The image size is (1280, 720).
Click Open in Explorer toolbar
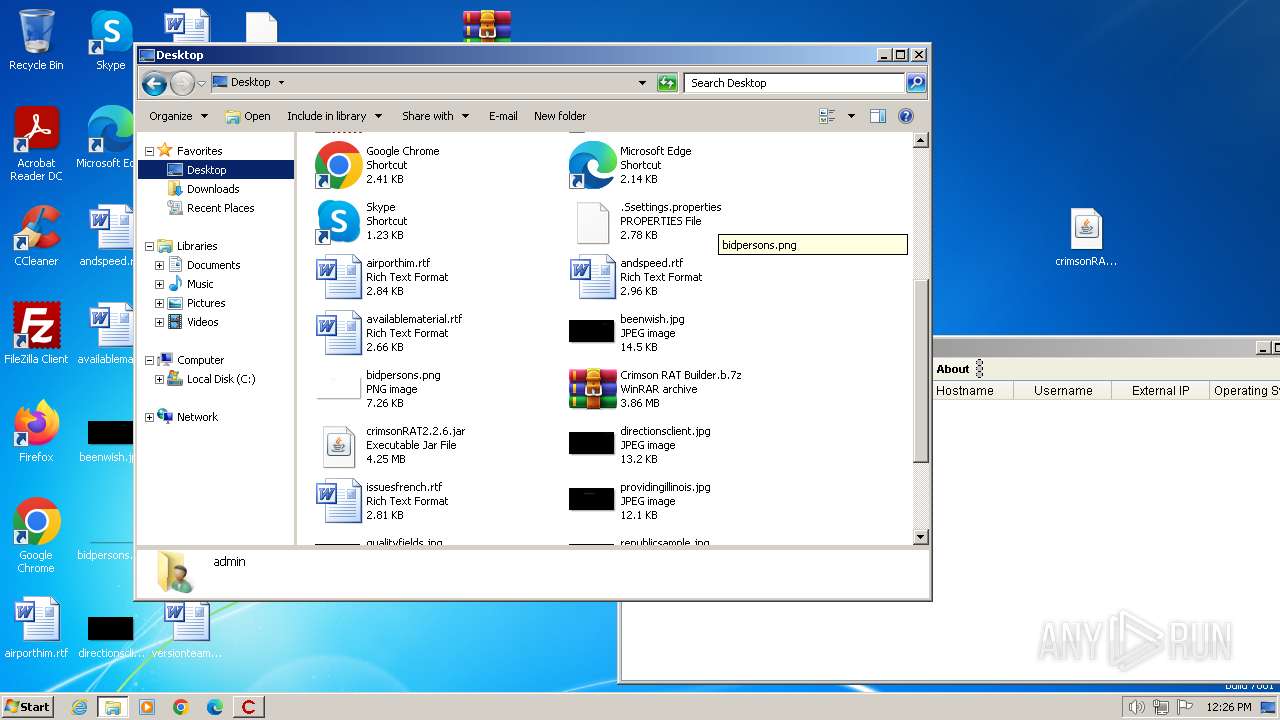(x=248, y=116)
